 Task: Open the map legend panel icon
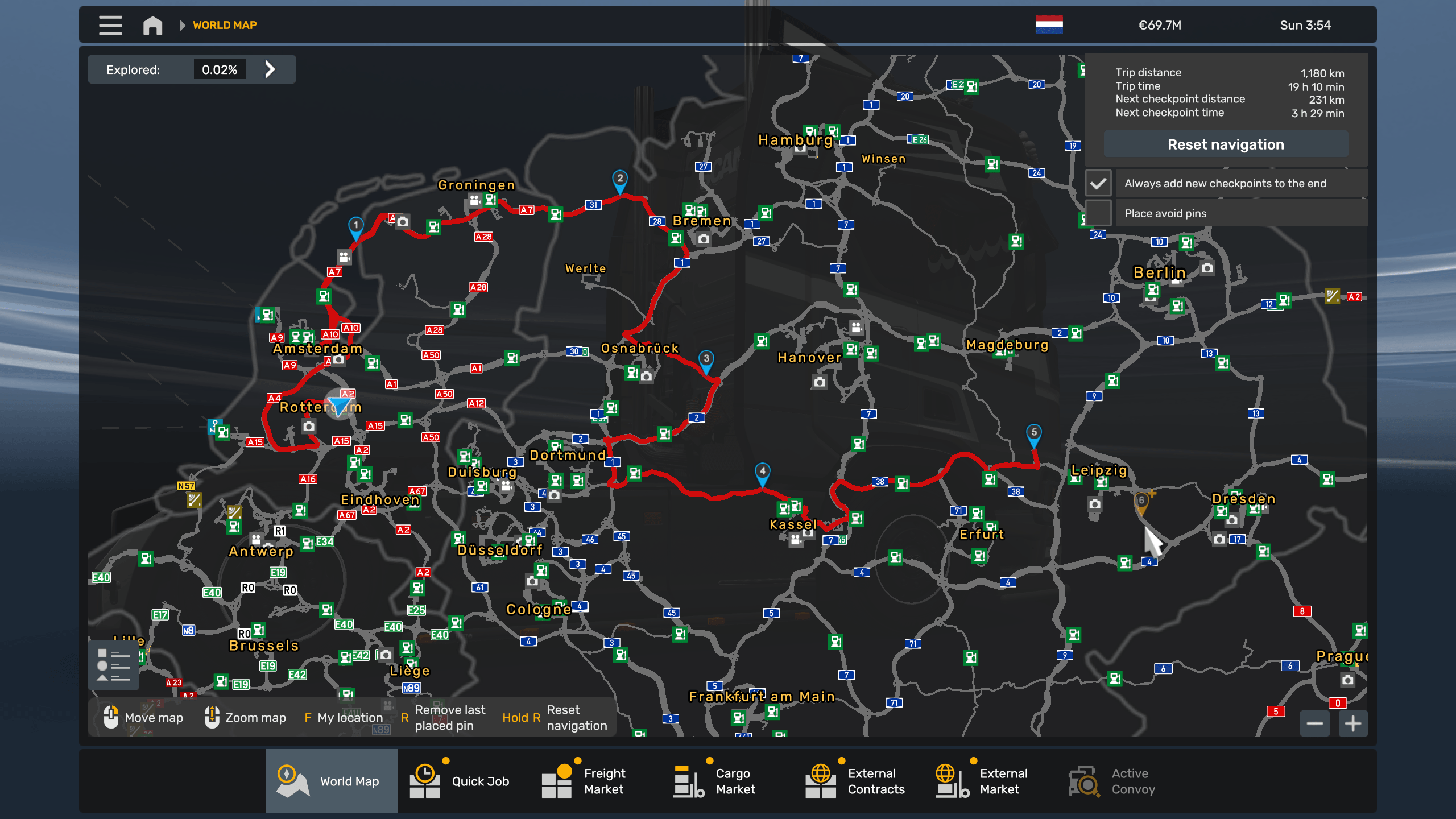[x=113, y=665]
